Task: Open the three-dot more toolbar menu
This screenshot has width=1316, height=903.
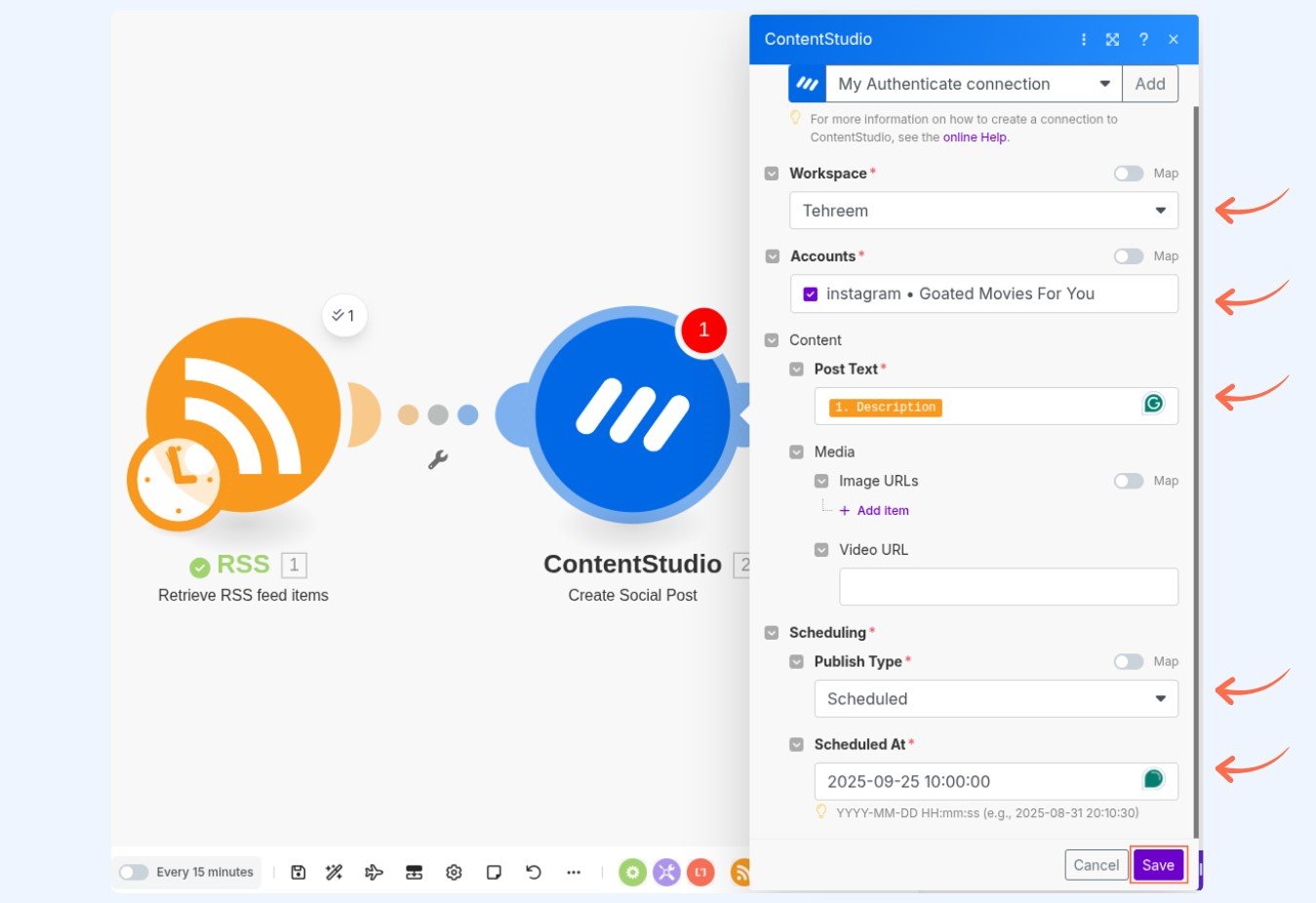Action: 574,872
